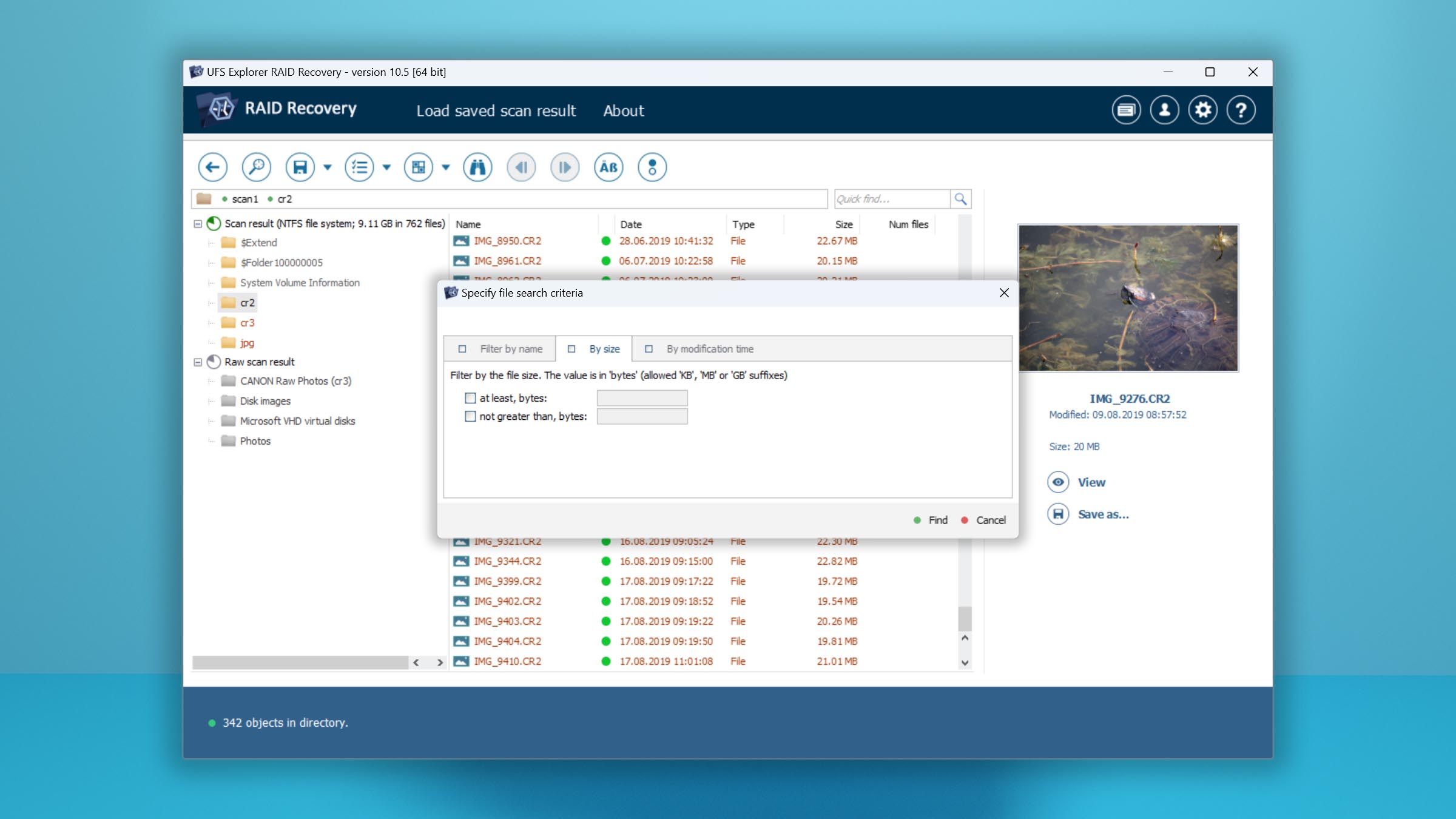Switch to the Filter by name tab
Image resolution: width=1456 pixels, height=819 pixels.
(x=500, y=349)
